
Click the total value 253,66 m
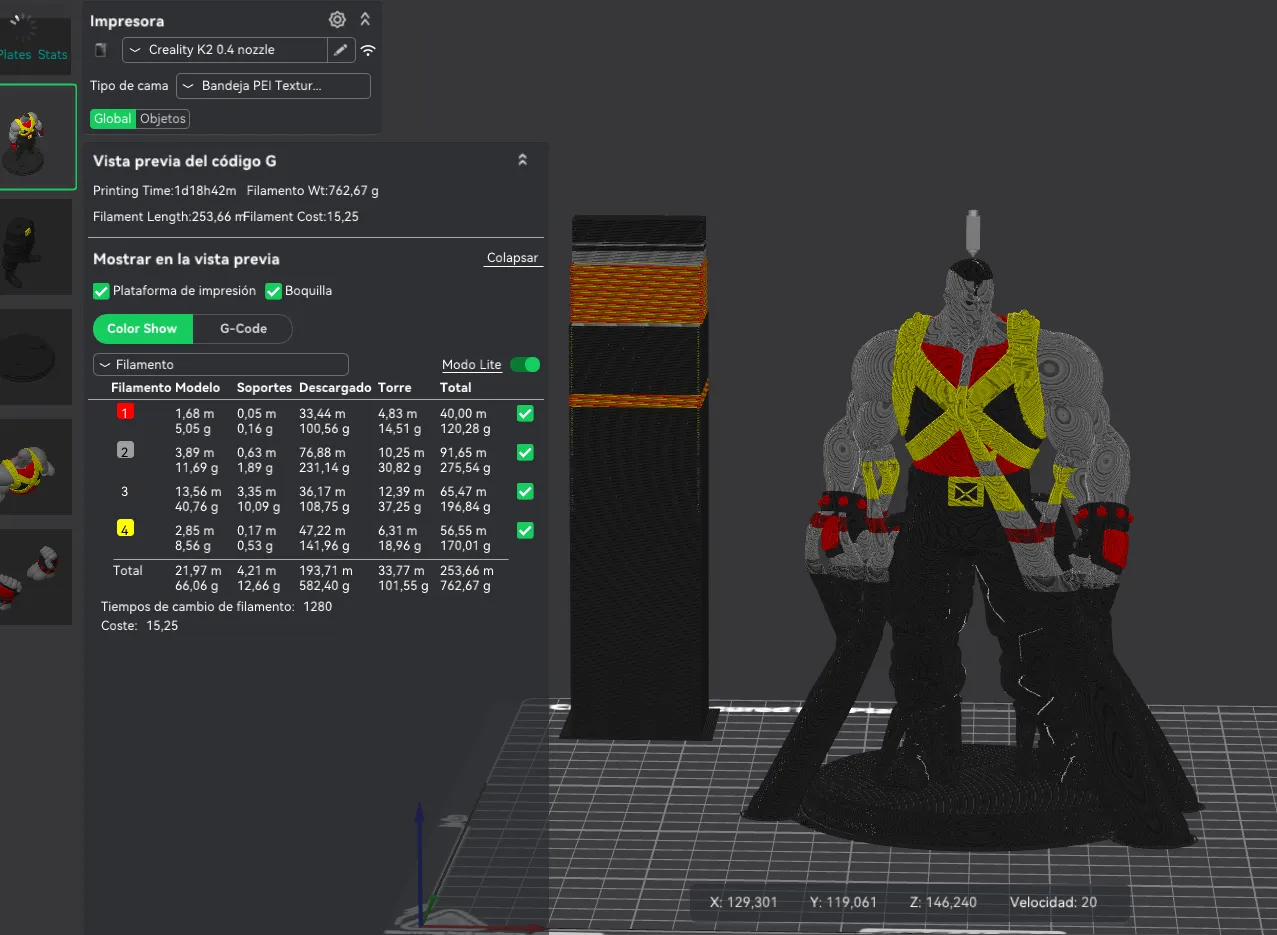pos(467,571)
